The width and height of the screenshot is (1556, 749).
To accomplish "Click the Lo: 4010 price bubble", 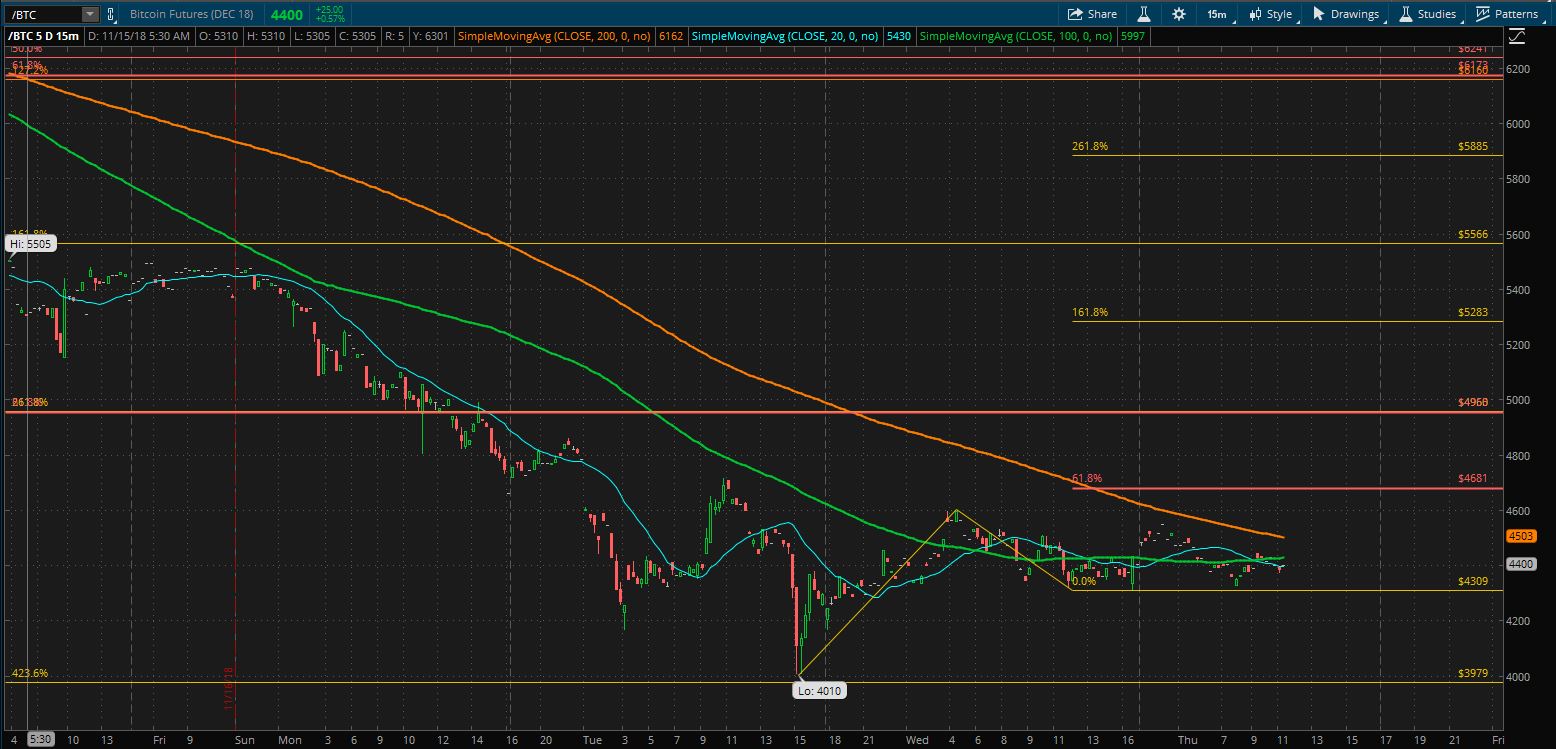I will 819,690.
